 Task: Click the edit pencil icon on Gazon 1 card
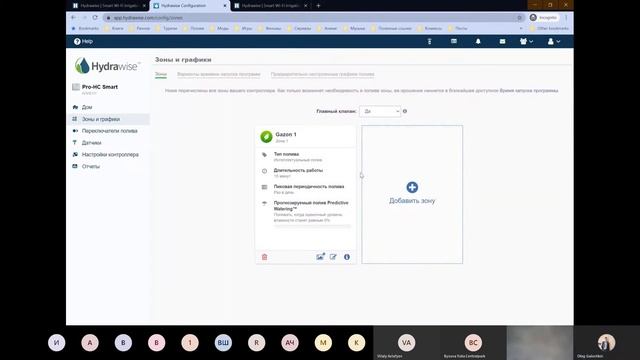tap(333, 257)
